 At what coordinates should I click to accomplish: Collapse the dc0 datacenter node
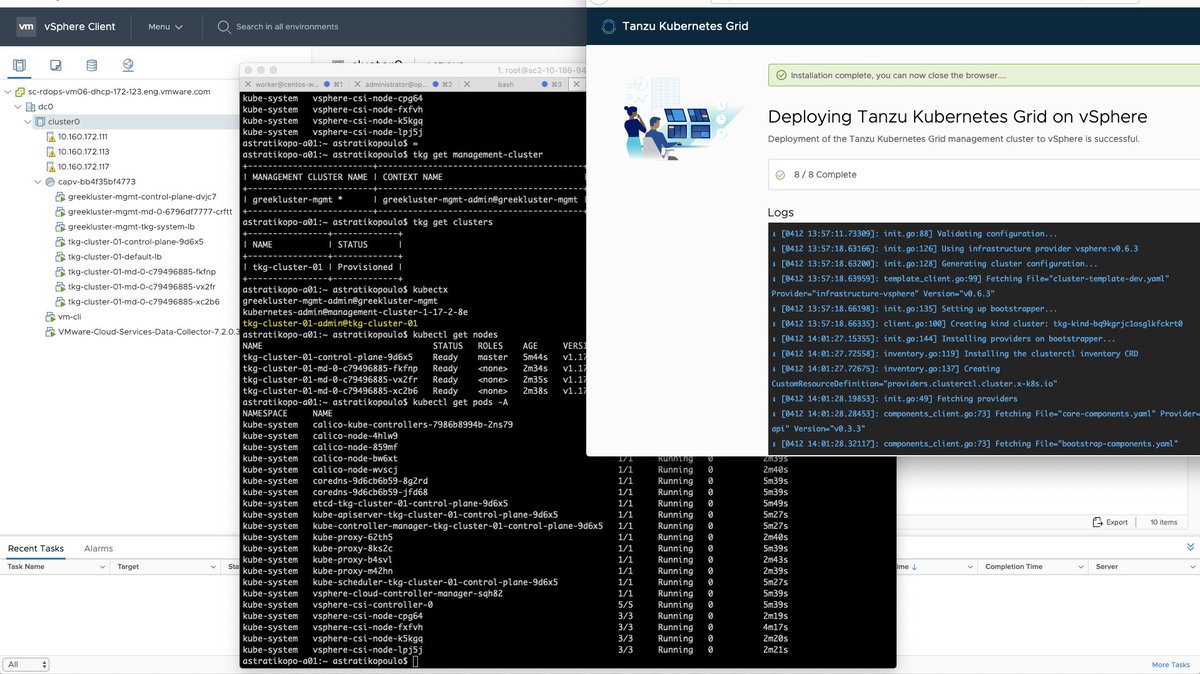[17, 106]
